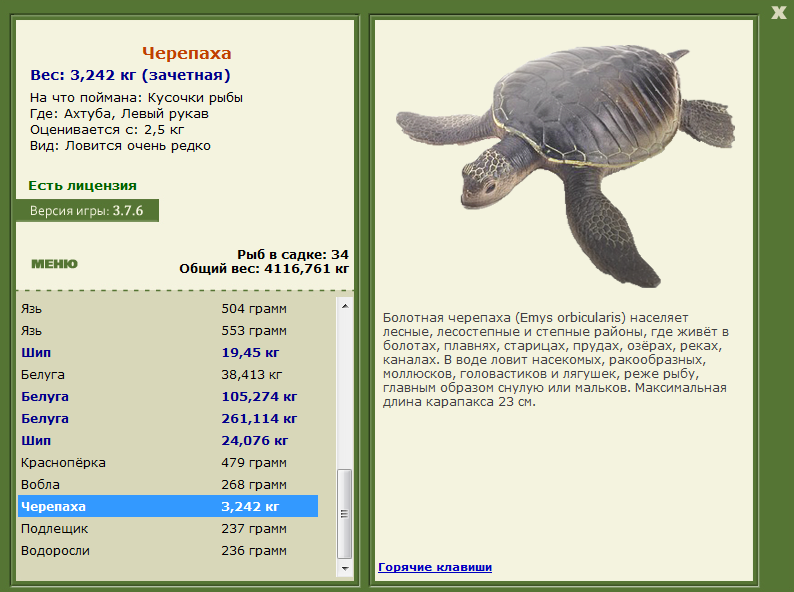Image resolution: width=794 pixels, height=592 pixels.
Task: Select the Белуга 261,114 кг row
Action: point(168,419)
